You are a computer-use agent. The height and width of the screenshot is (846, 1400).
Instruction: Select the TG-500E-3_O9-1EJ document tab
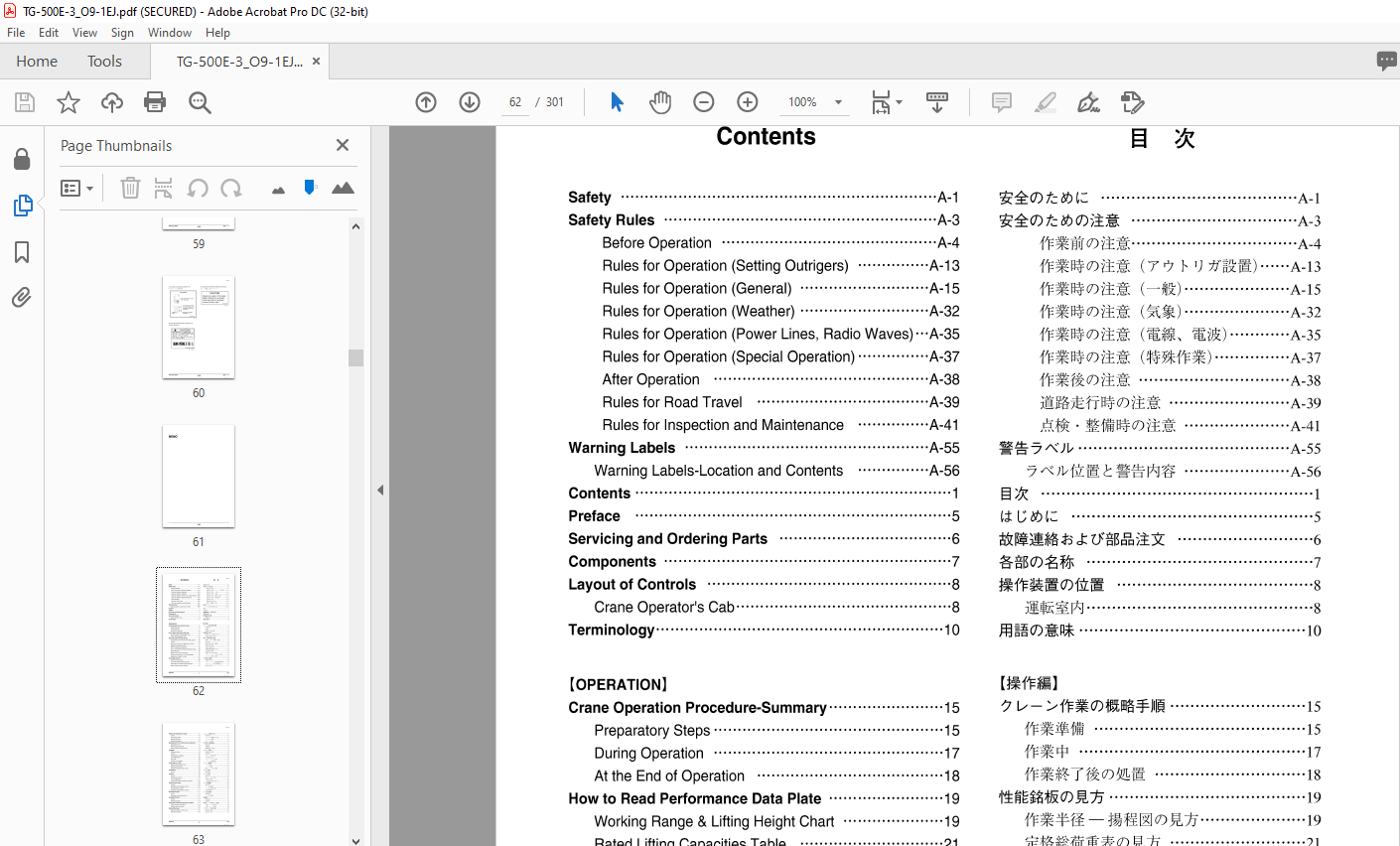[239, 62]
